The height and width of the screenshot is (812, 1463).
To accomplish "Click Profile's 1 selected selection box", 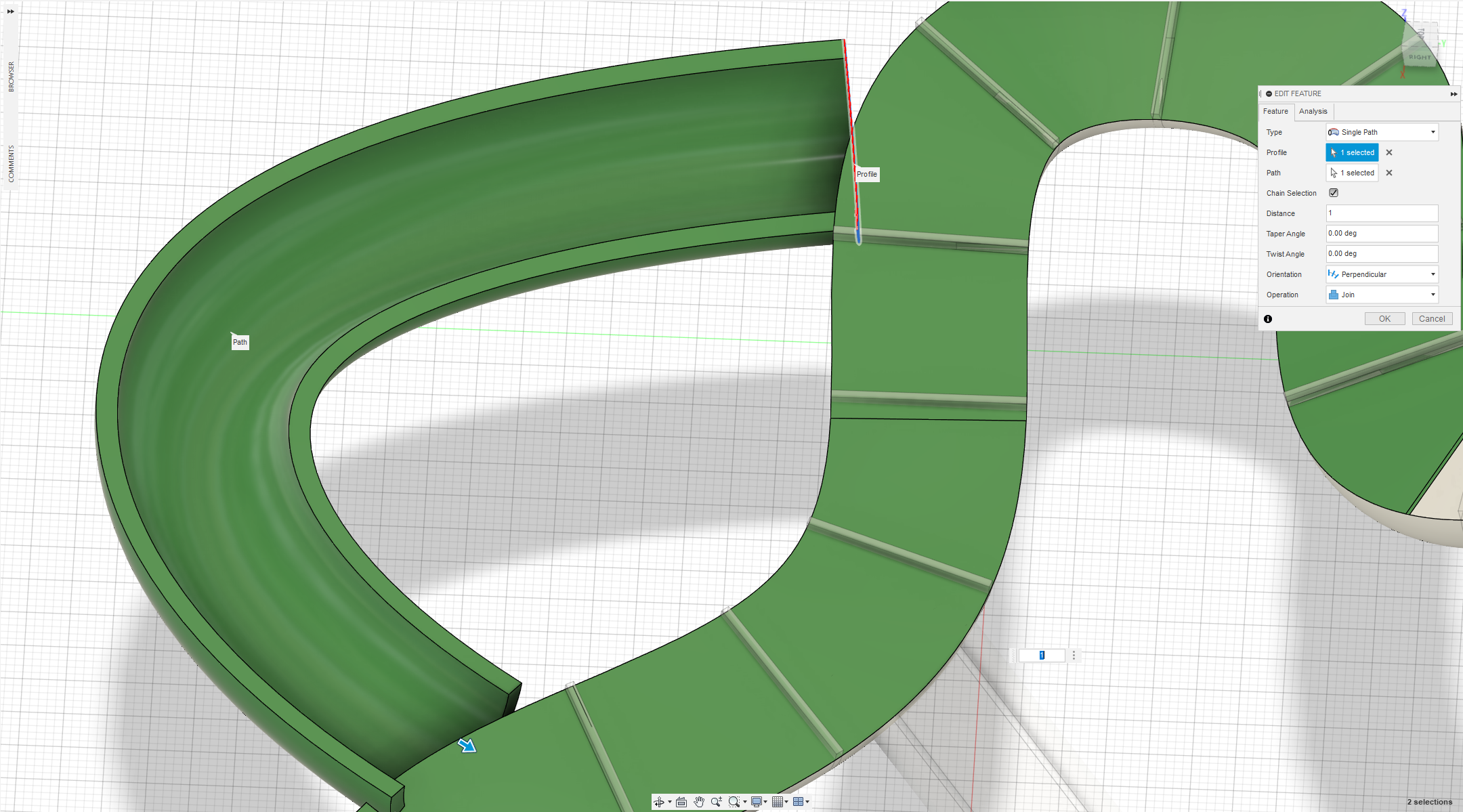I will [1352, 152].
